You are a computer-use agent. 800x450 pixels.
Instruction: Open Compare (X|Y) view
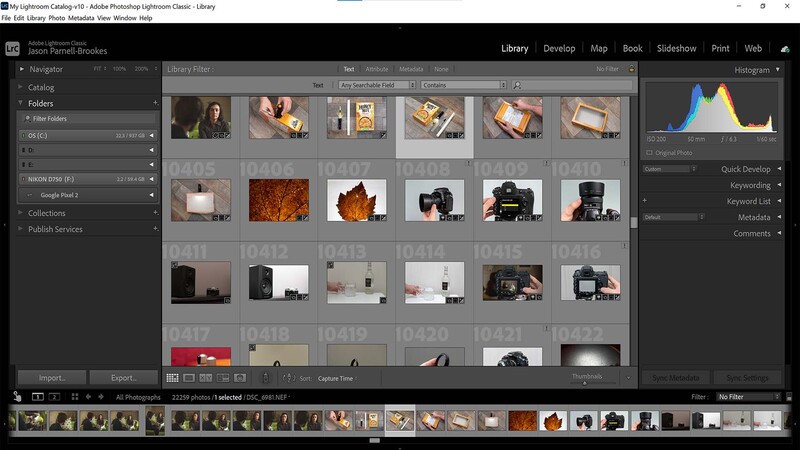point(206,378)
